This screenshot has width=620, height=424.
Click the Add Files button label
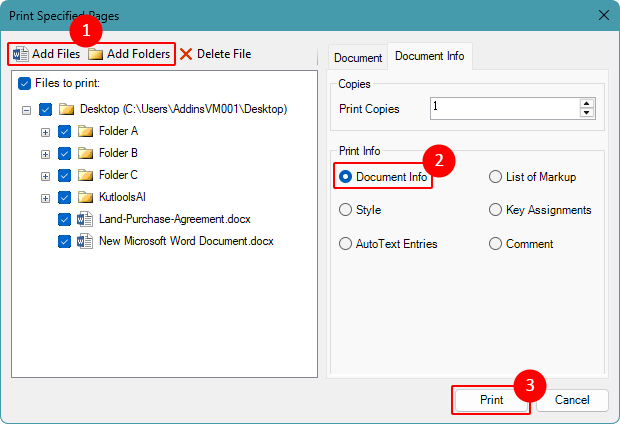tap(56, 54)
